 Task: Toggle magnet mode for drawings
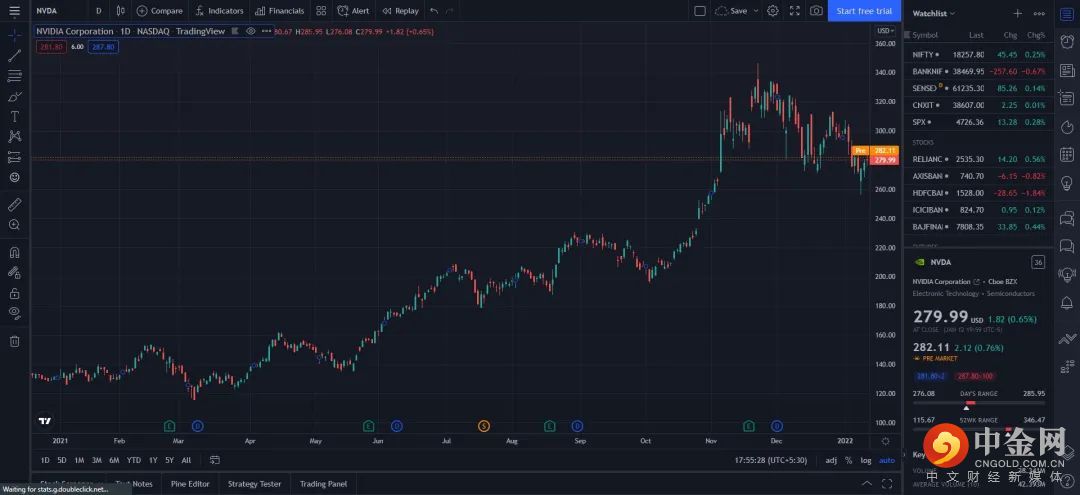(14, 252)
